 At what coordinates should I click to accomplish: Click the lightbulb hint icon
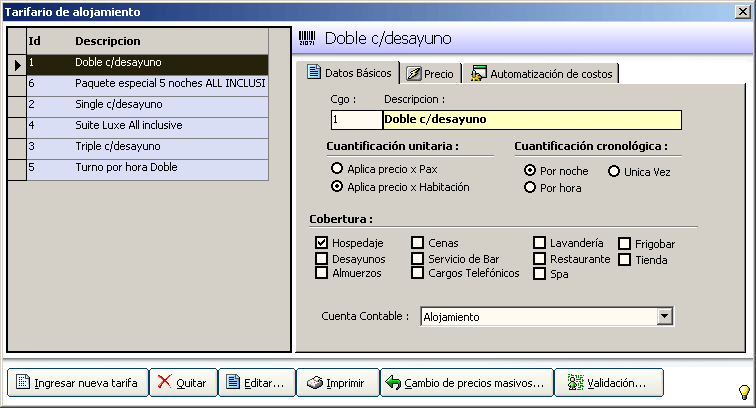click(x=743, y=391)
